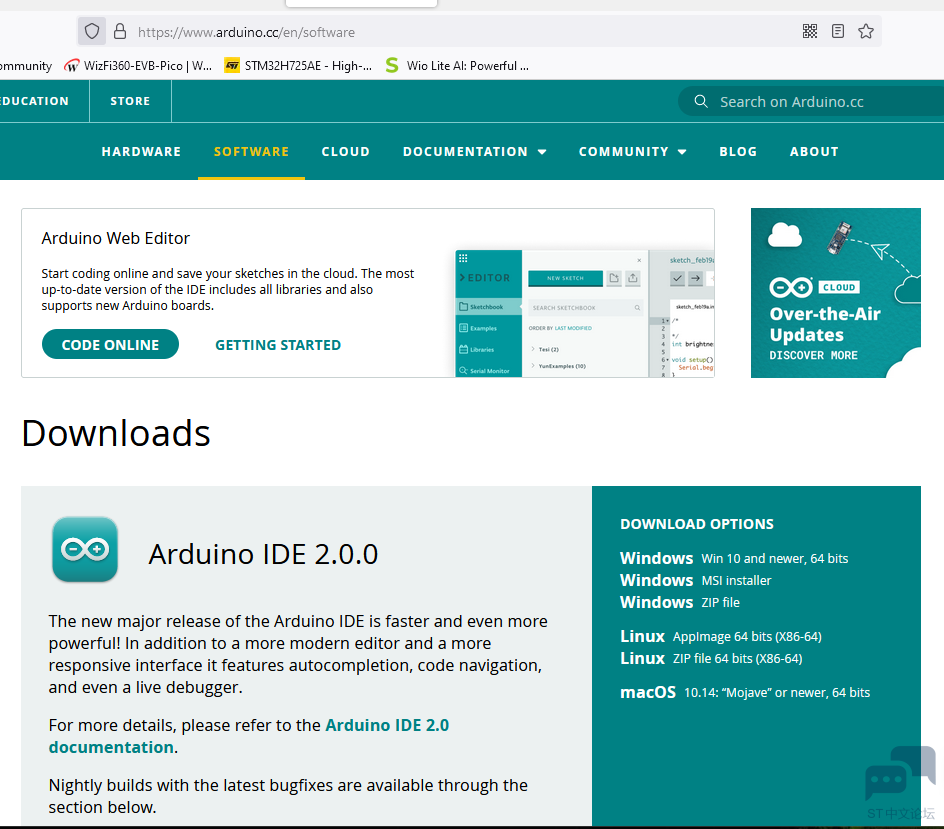Viewport: 944px width, 829px height.
Task: Open the chat bubble widget icon
Action: 900,774
